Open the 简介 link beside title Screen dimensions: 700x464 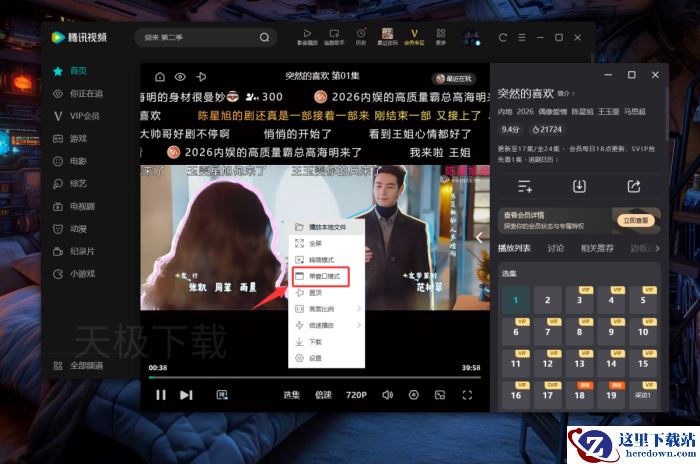tap(566, 94)
